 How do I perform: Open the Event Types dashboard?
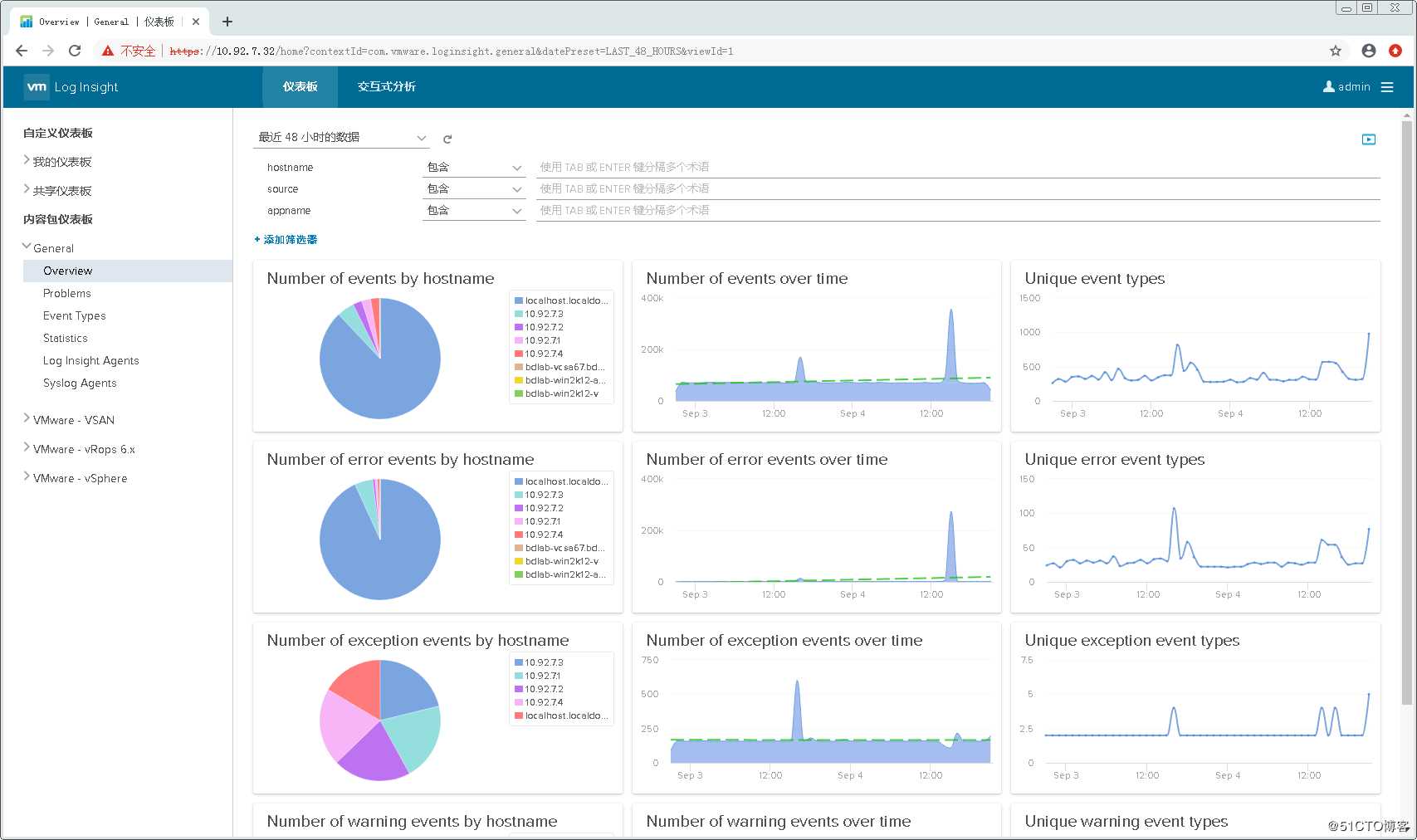click(75, 315)
